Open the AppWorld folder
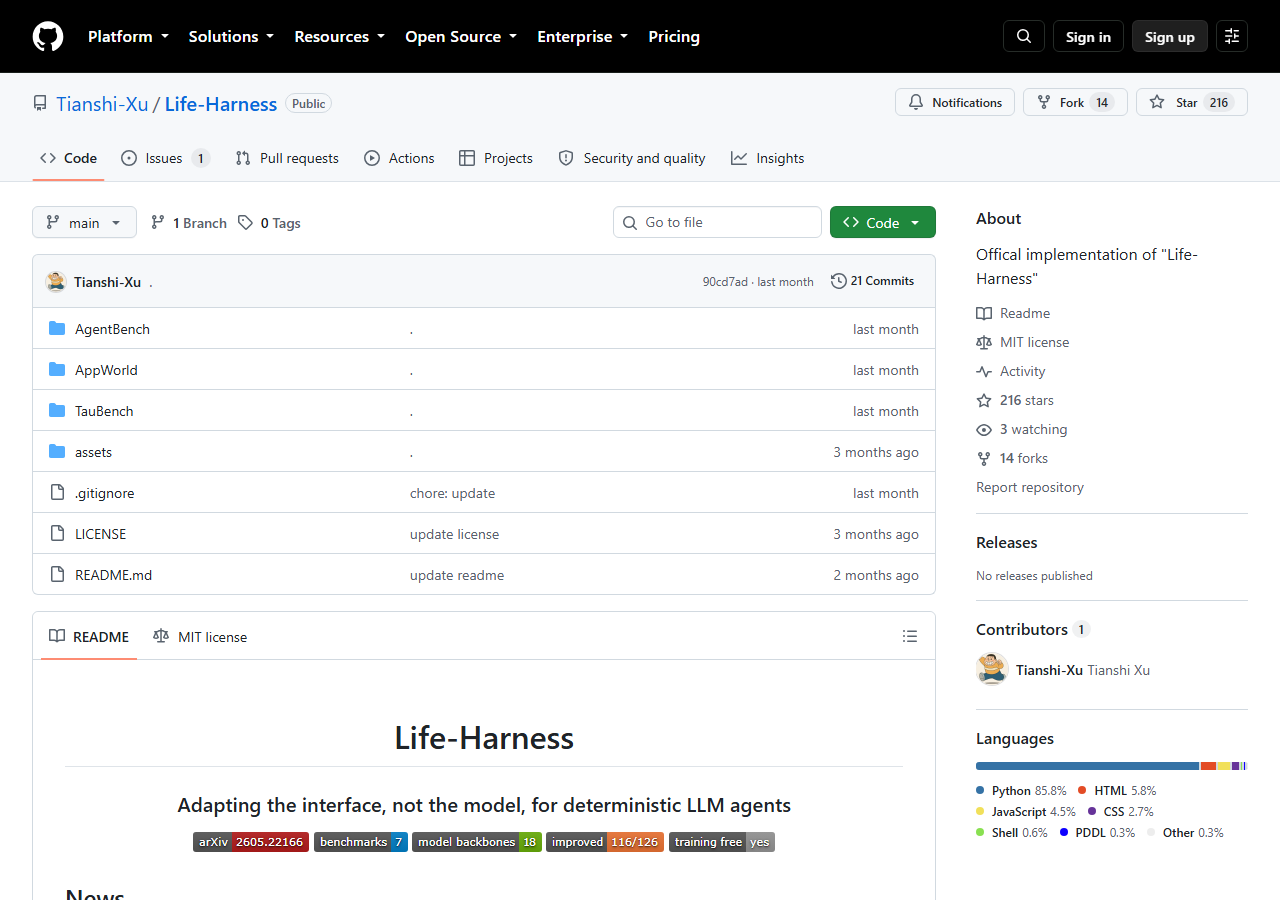This screenshot has height=900, width=1280. pyautogui.click(x=106, y=370)
